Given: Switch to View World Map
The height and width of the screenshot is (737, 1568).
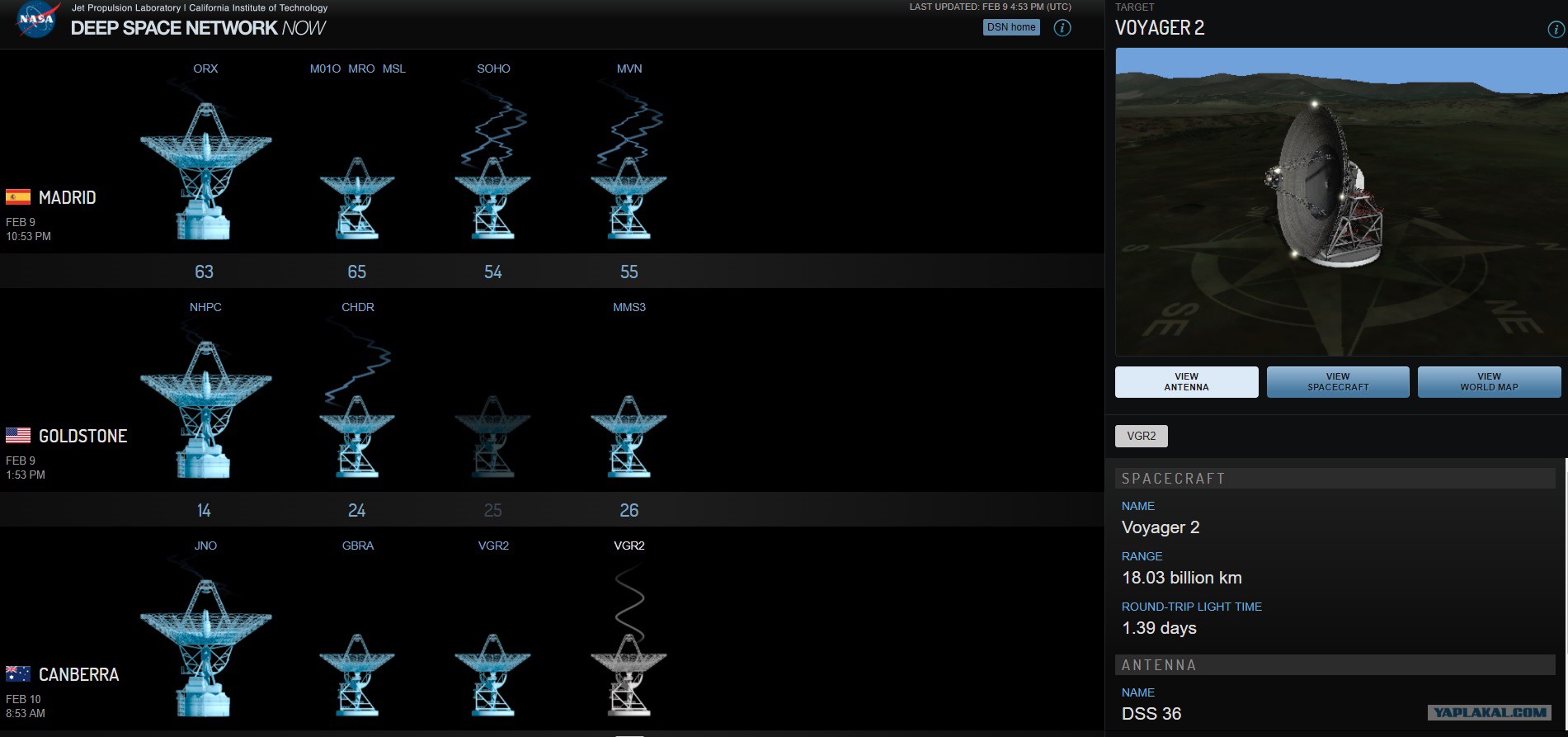Looking at the screenshot, I should pos(1489,382).
